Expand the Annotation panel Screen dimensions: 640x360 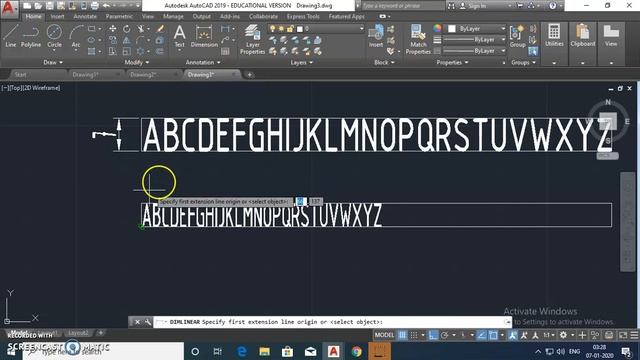(203, 62)
